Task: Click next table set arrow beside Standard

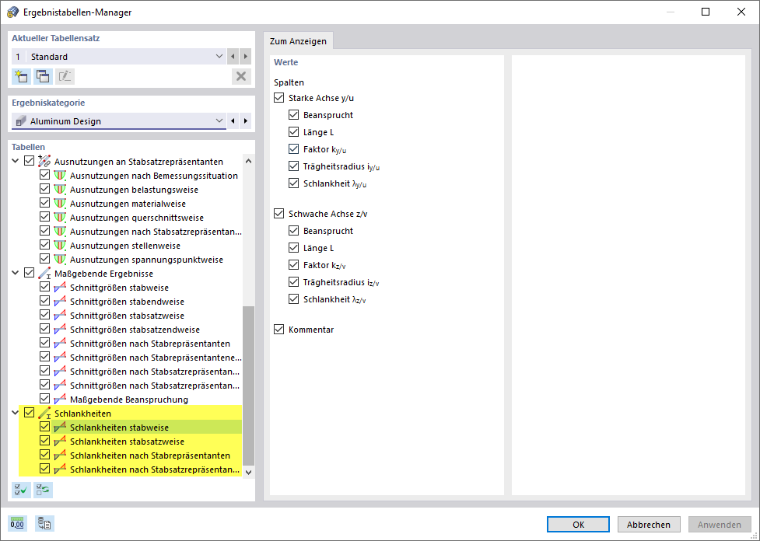Action: pos(245,57)
